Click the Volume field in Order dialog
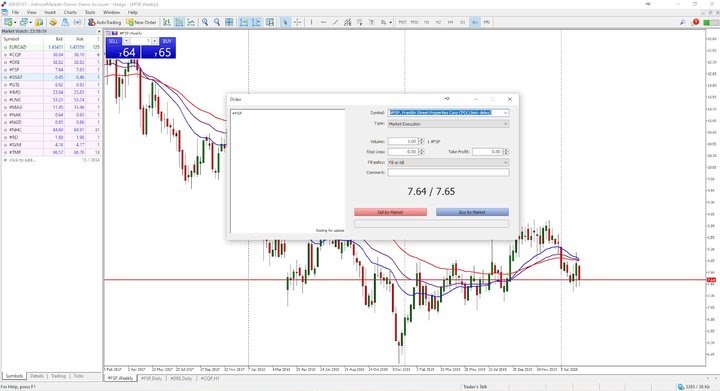 pyautogui.click(x=403, y=141)
